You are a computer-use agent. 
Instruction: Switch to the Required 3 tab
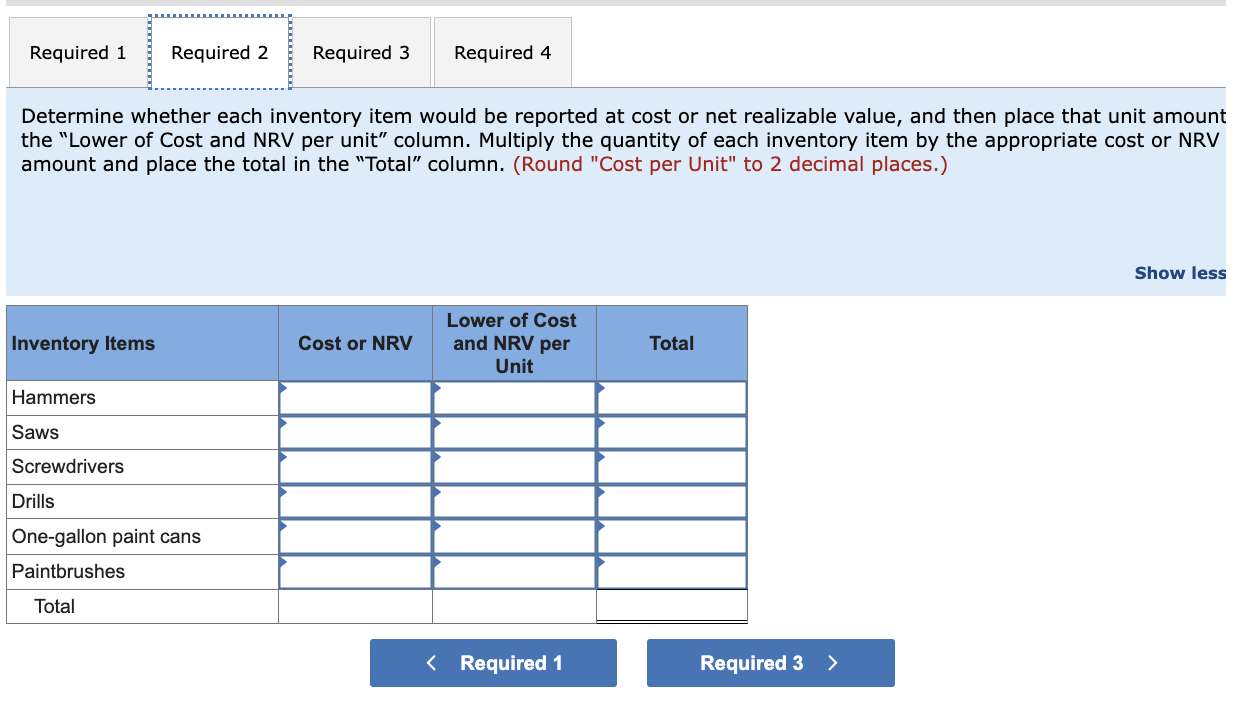coord(361,52)
